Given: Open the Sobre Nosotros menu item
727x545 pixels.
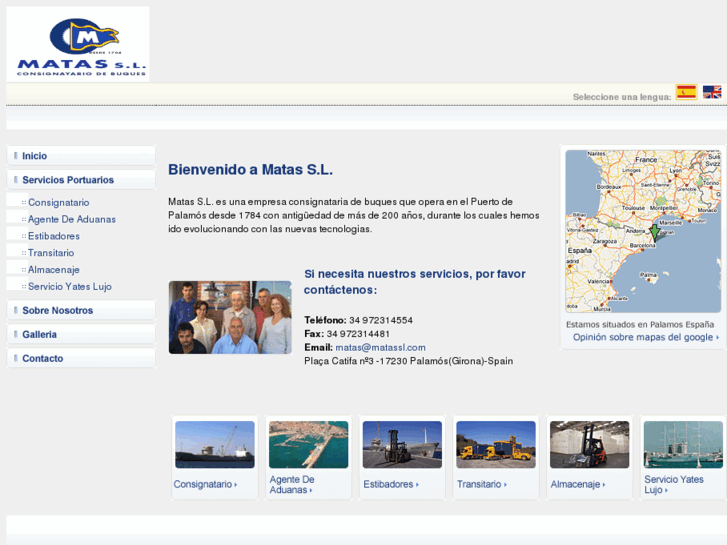Looking at the screenshot, I should (81, 310).
